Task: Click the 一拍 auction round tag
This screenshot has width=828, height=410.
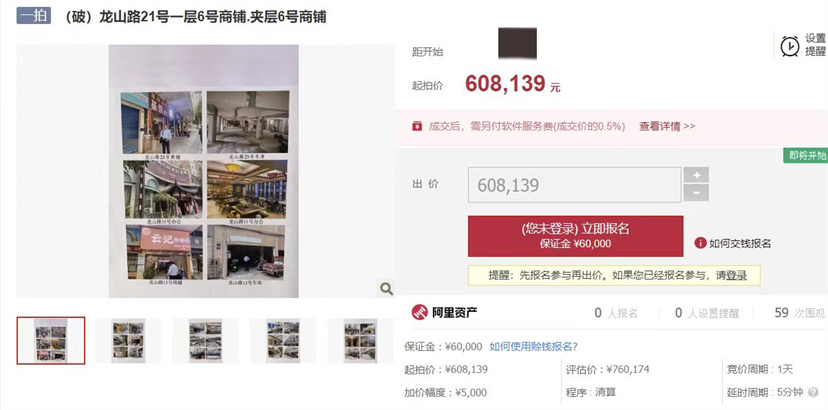Action: click(x=33, y=16)
